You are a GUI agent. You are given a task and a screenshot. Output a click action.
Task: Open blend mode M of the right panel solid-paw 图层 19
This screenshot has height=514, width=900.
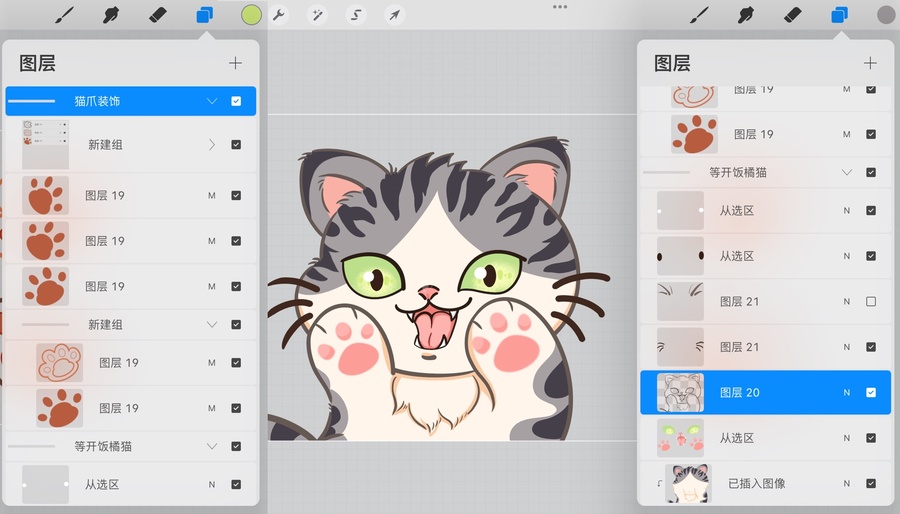click(847, 134)
